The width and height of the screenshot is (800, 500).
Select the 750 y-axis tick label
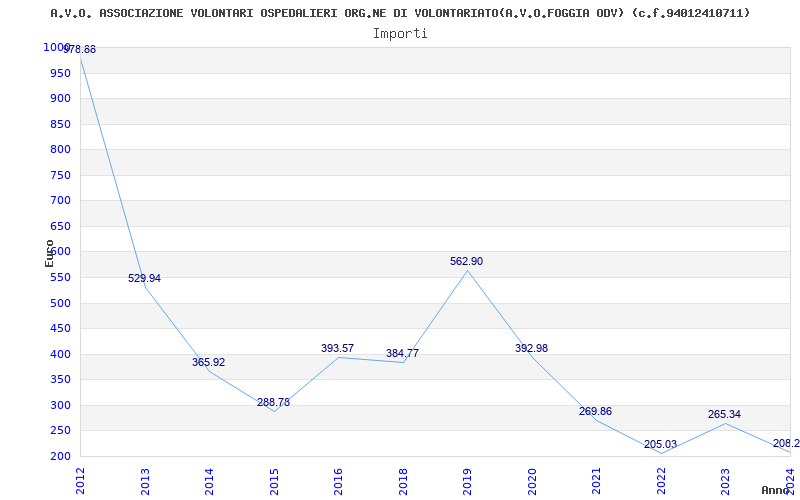click(x=61, y=175)
